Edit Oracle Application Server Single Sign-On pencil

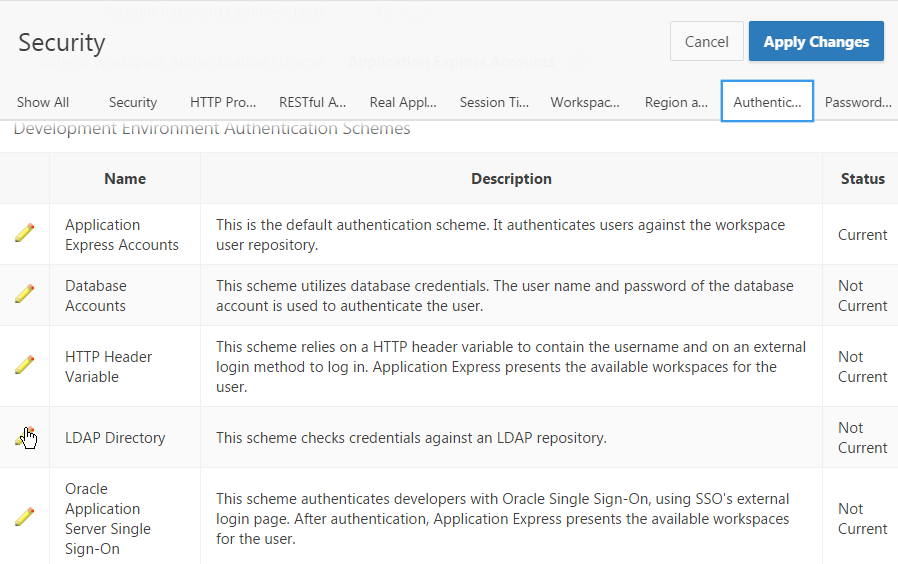(25, 516)
